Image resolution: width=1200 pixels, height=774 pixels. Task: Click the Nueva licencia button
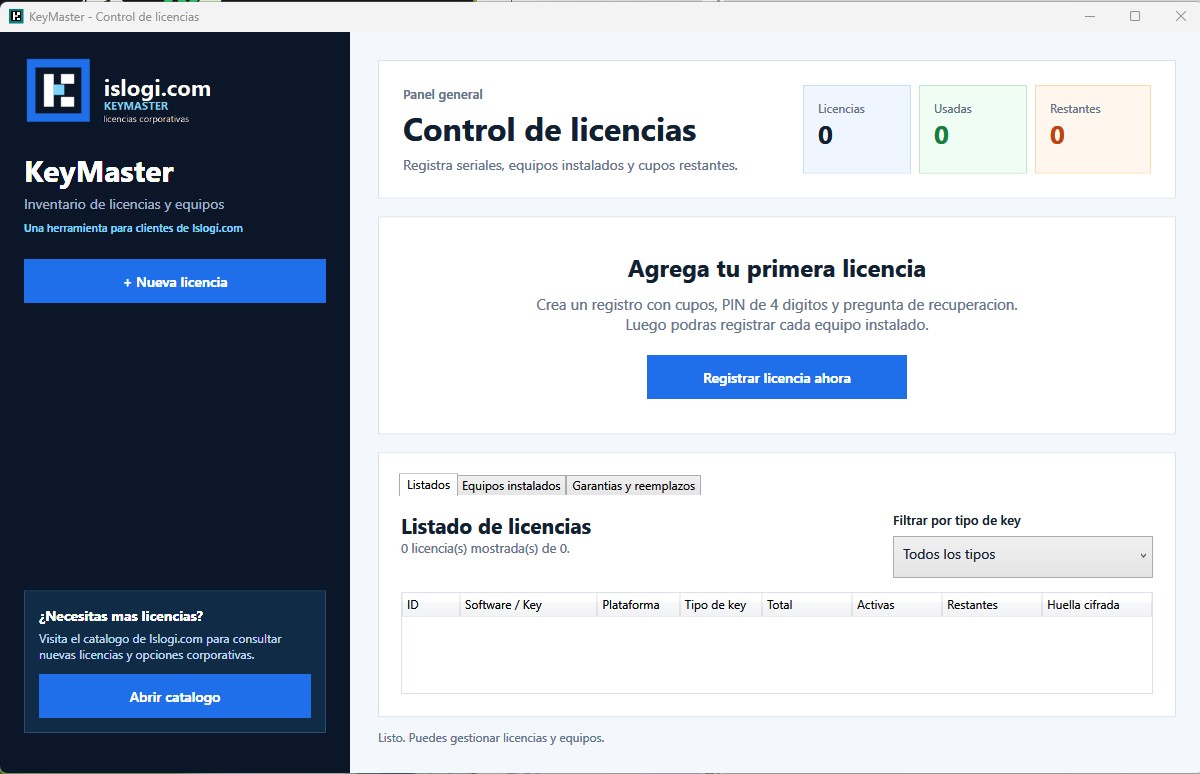[x=175, y=281]
